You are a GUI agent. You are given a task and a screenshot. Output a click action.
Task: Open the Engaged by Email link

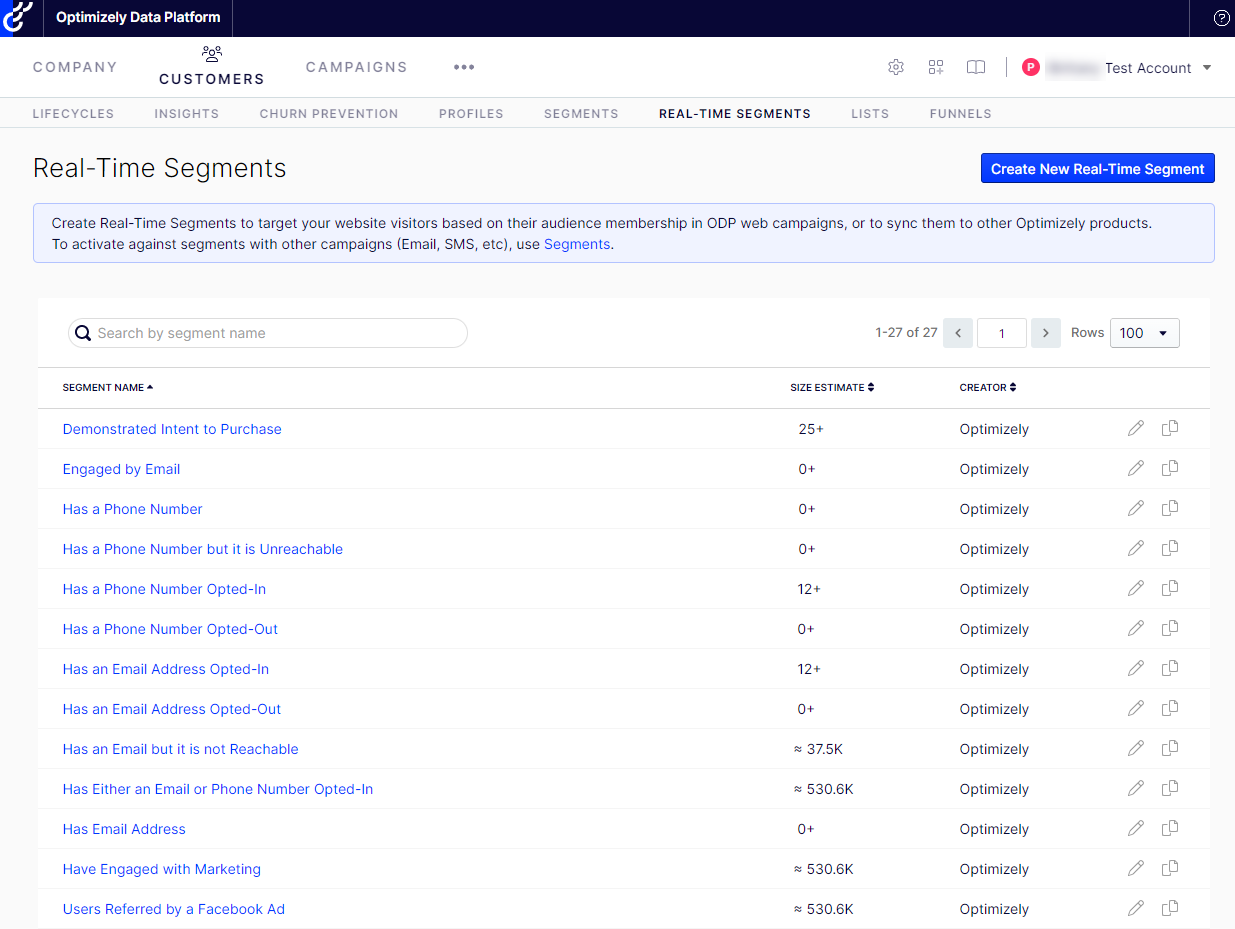[x=121, y=469]
